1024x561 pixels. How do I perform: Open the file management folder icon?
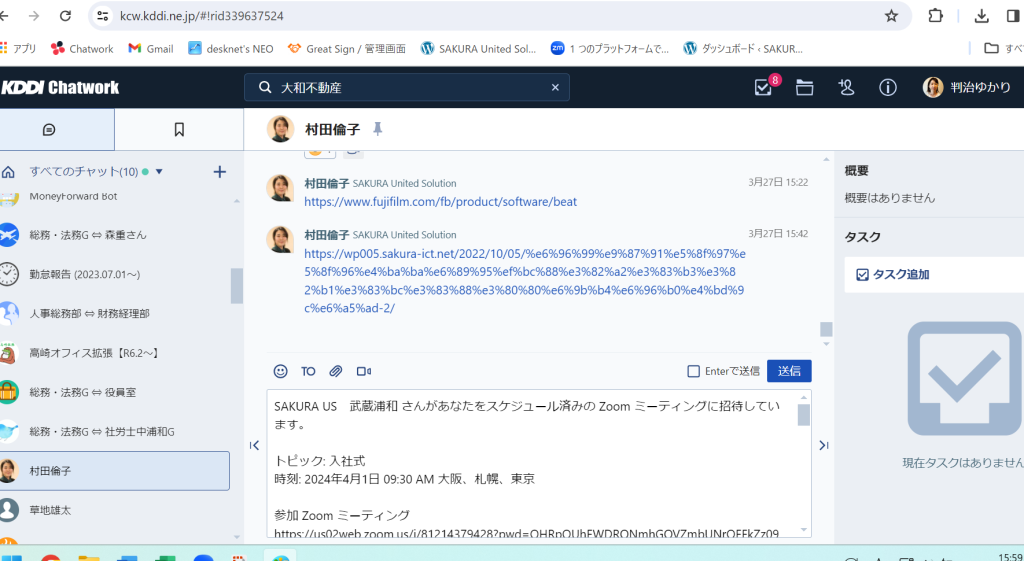tap(804, 88)
